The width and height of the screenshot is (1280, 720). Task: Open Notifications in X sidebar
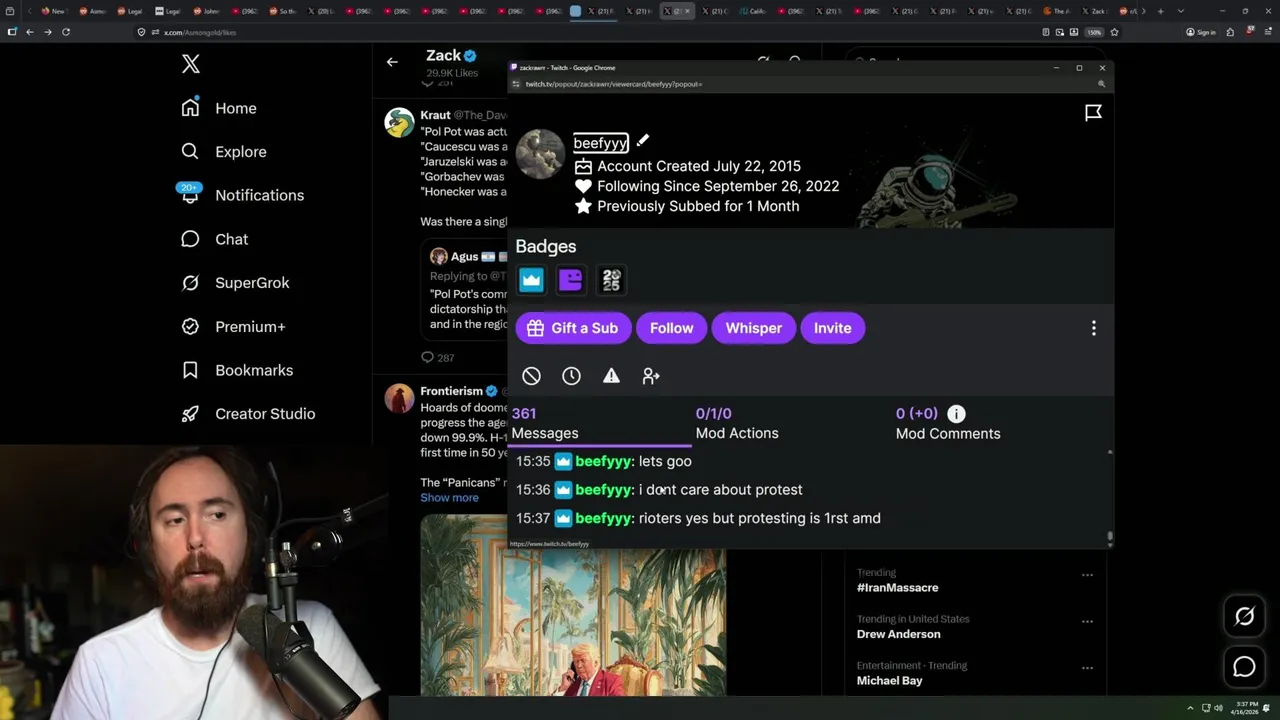click(x=242, y=195)
